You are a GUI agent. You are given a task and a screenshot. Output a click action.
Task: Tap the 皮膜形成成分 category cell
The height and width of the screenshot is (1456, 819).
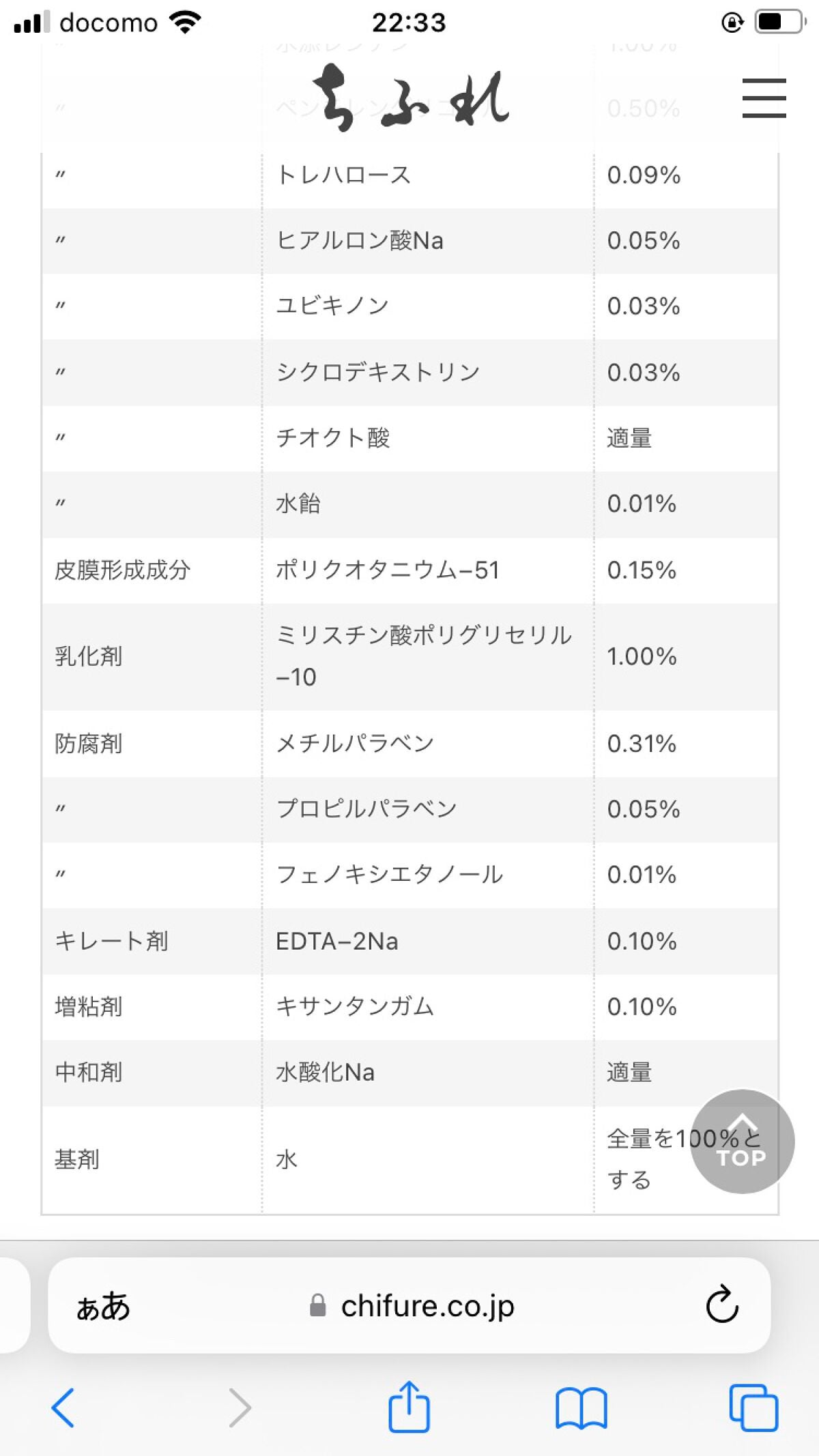tap(123, 570)
